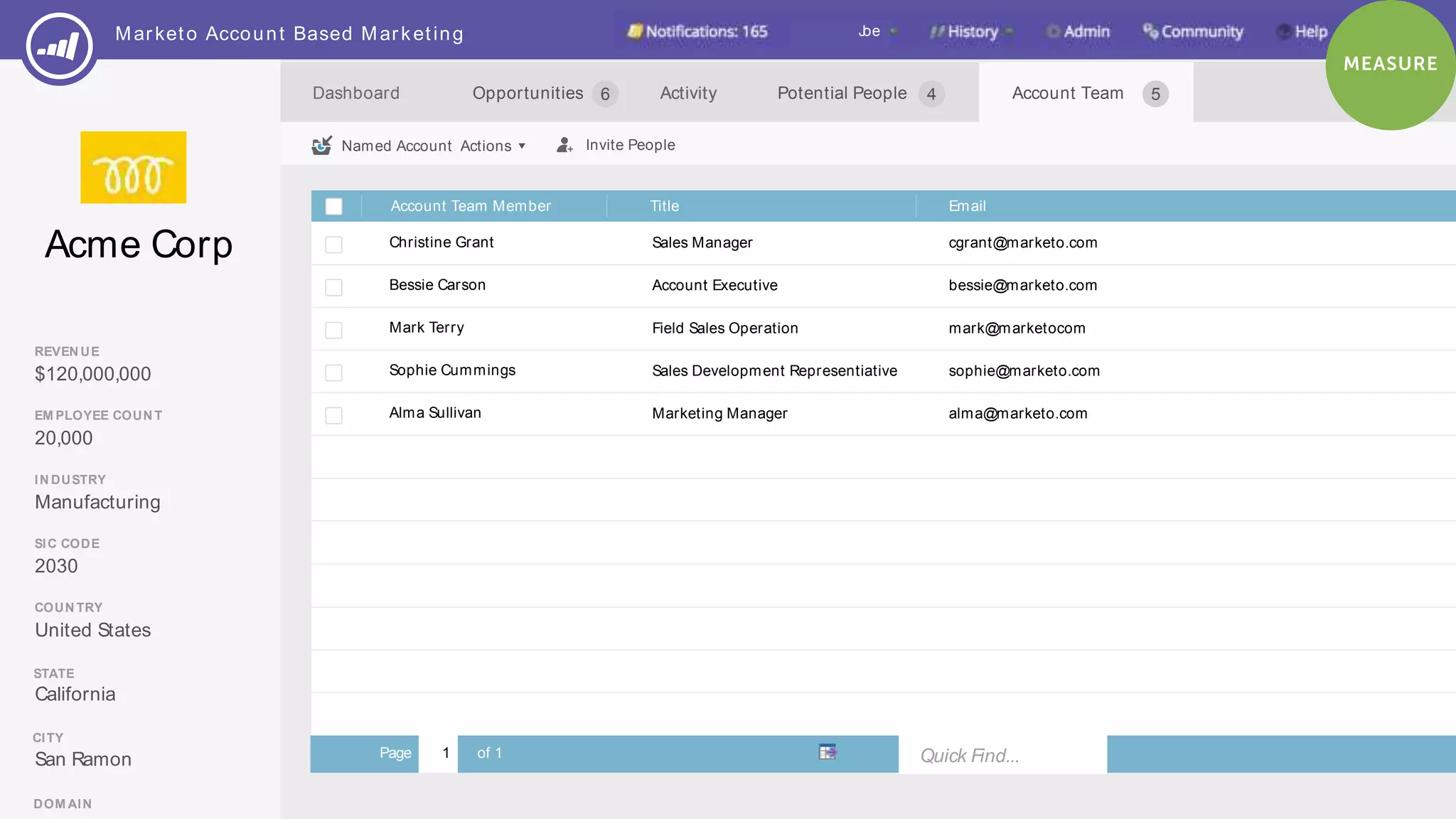Tick the Sophie Cummings checkbox

click(333, 373)
